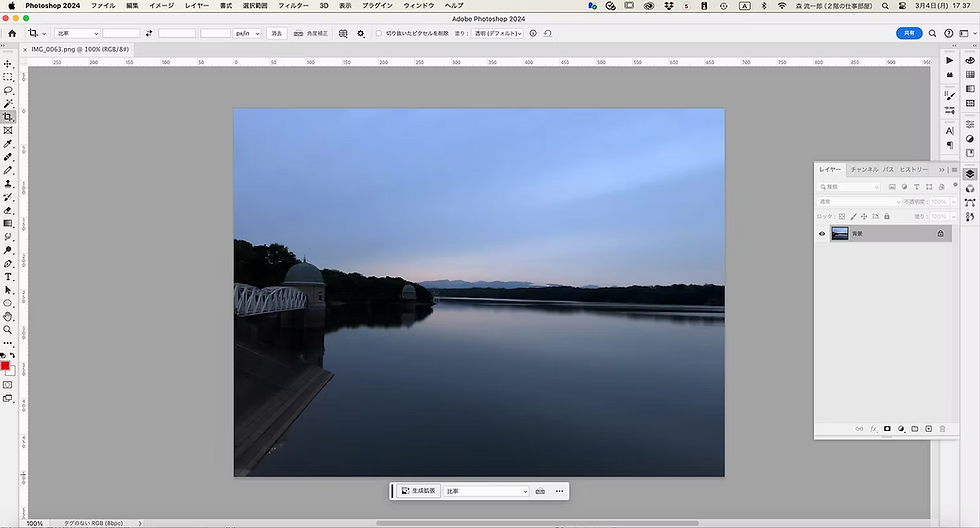Image resolution: width=980 pixels, height=528 pixels.
Task: Select the Horizontal Type tool
Action: [x=8, y=277]
